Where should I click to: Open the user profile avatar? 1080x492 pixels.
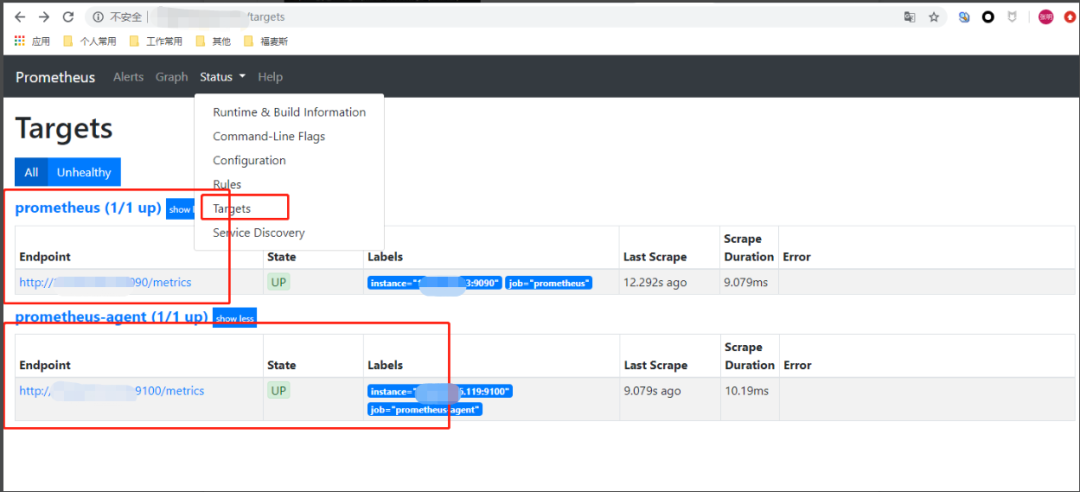[x=1046, y=17]
